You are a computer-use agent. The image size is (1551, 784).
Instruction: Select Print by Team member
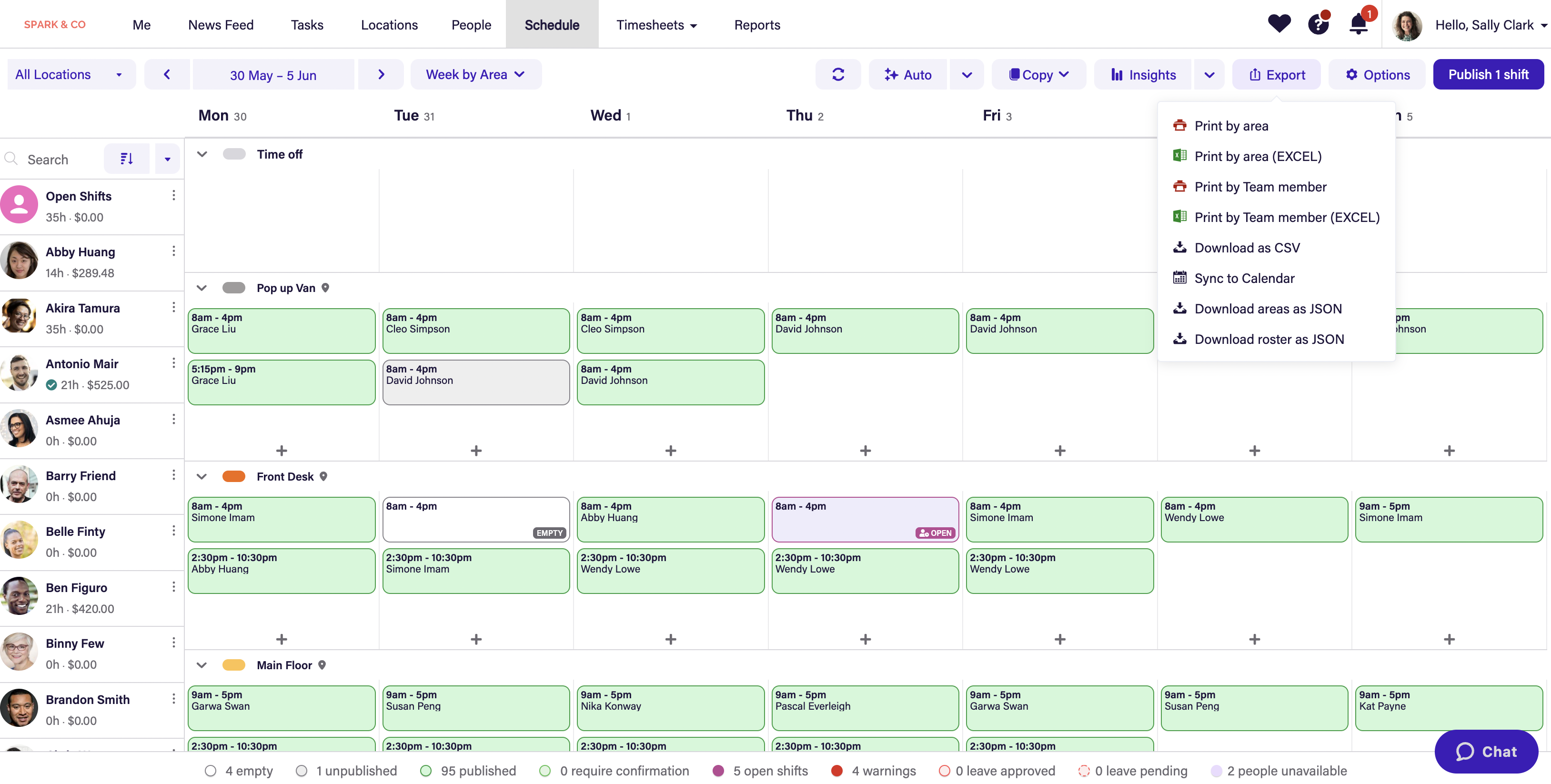[x=1276, y=187]
